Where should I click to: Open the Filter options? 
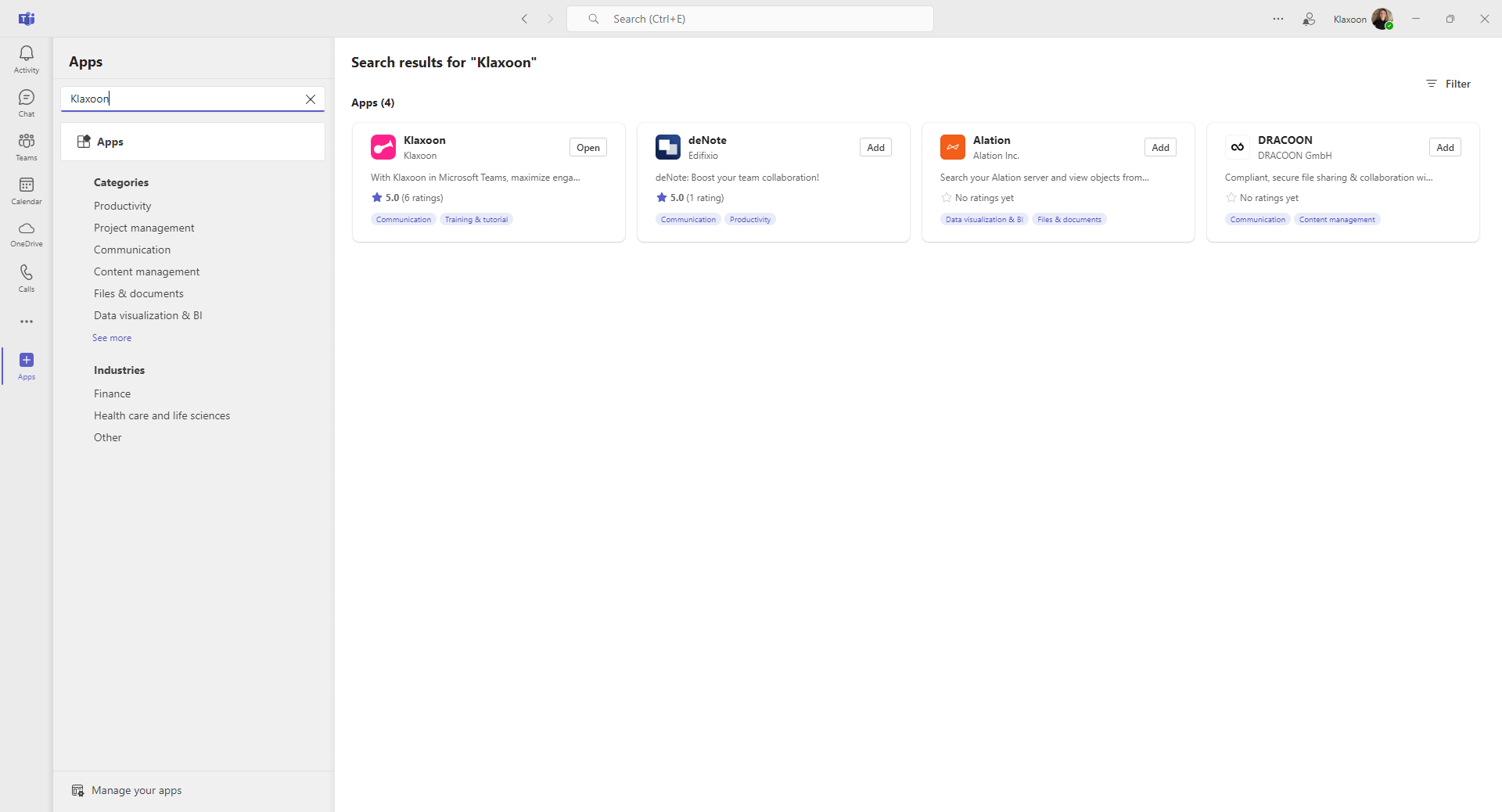coord(1448,84)
